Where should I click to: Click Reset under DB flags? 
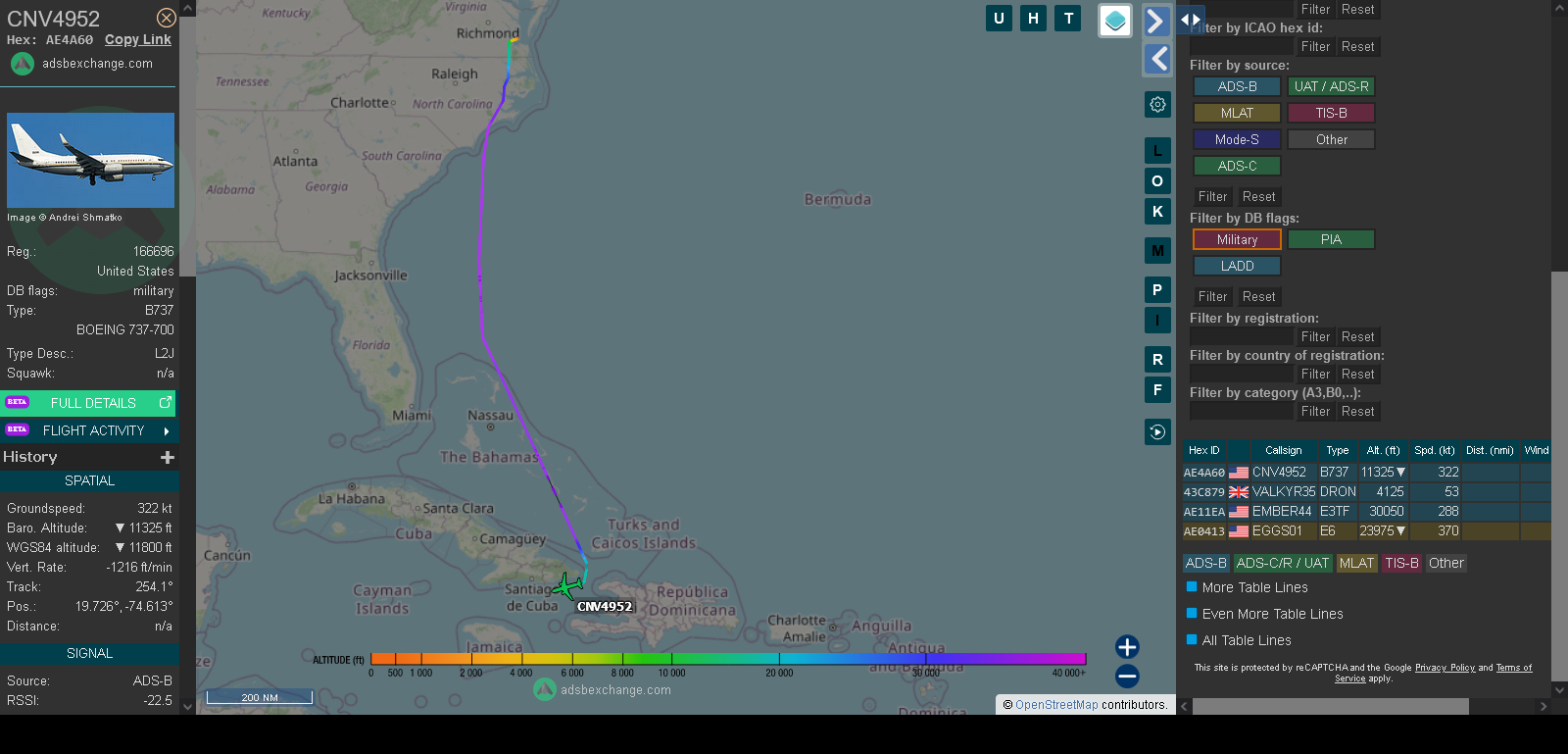click(x=1258, y=296)
